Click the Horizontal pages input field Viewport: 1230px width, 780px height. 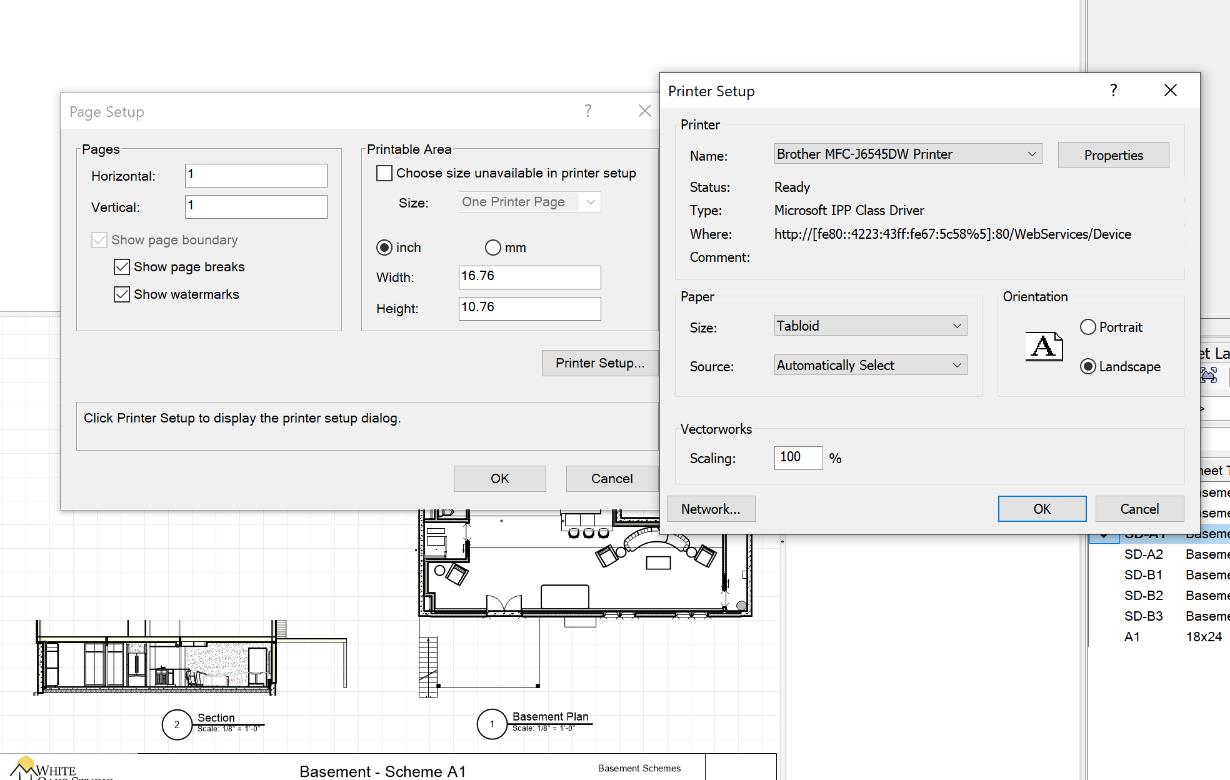(x=256, y=175)
